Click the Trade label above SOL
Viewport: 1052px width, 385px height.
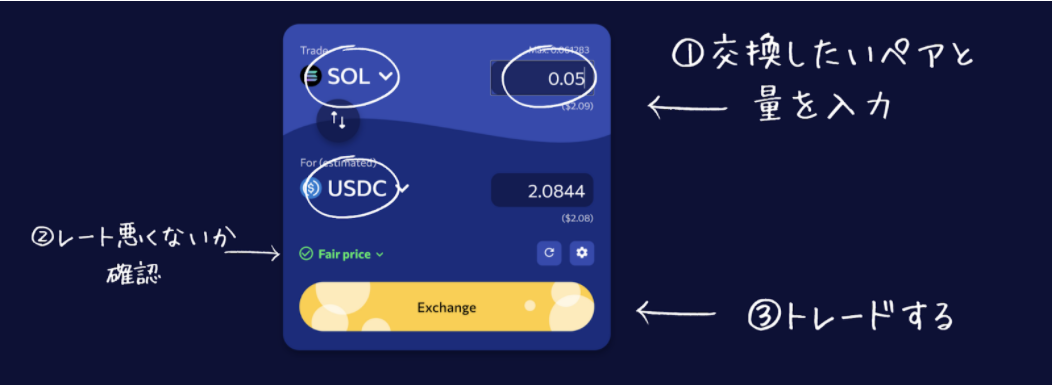pyautogui.click(x=313, y=50)
